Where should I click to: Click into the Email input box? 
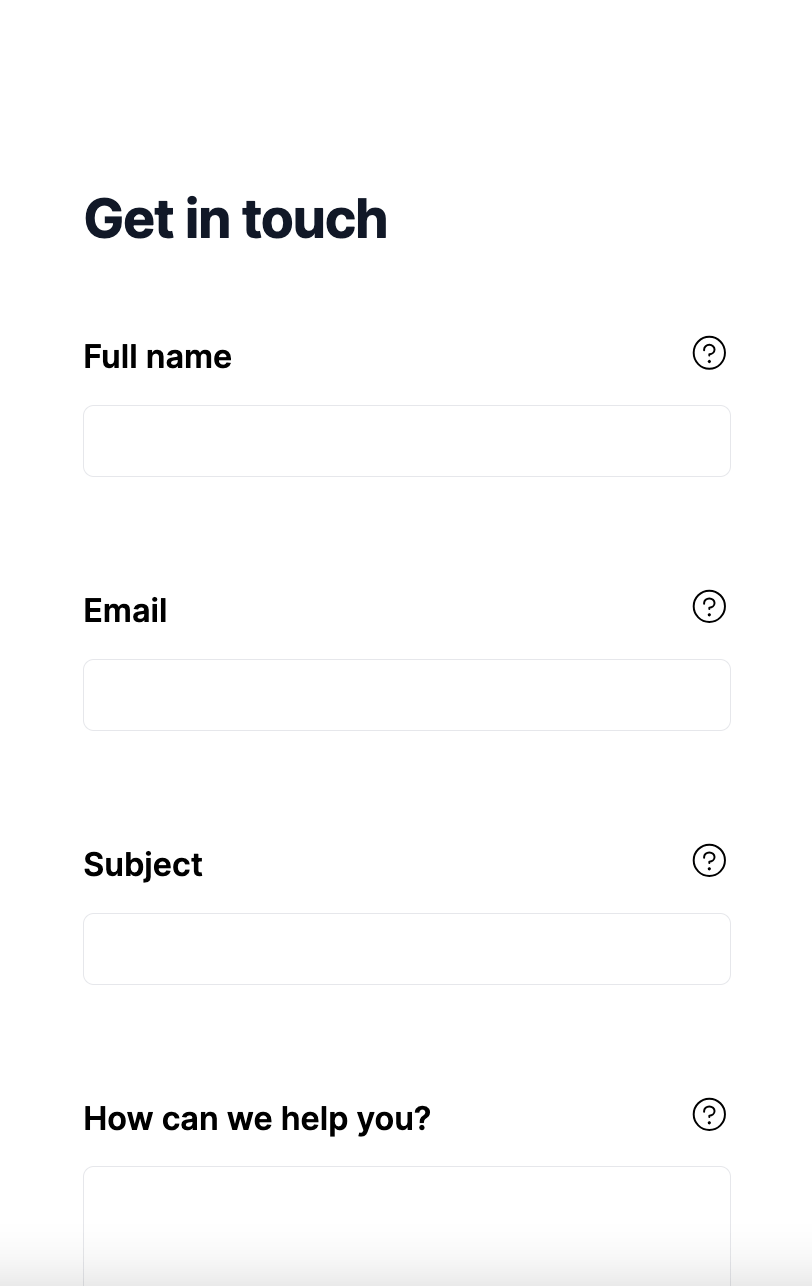point(407,695)
